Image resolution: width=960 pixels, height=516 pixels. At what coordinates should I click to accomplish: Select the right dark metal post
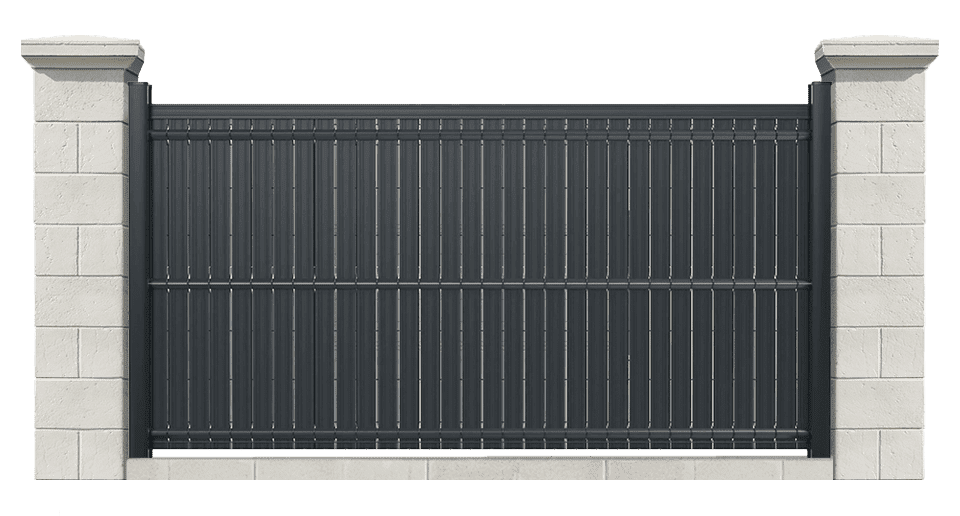click(x=820, y=270)
